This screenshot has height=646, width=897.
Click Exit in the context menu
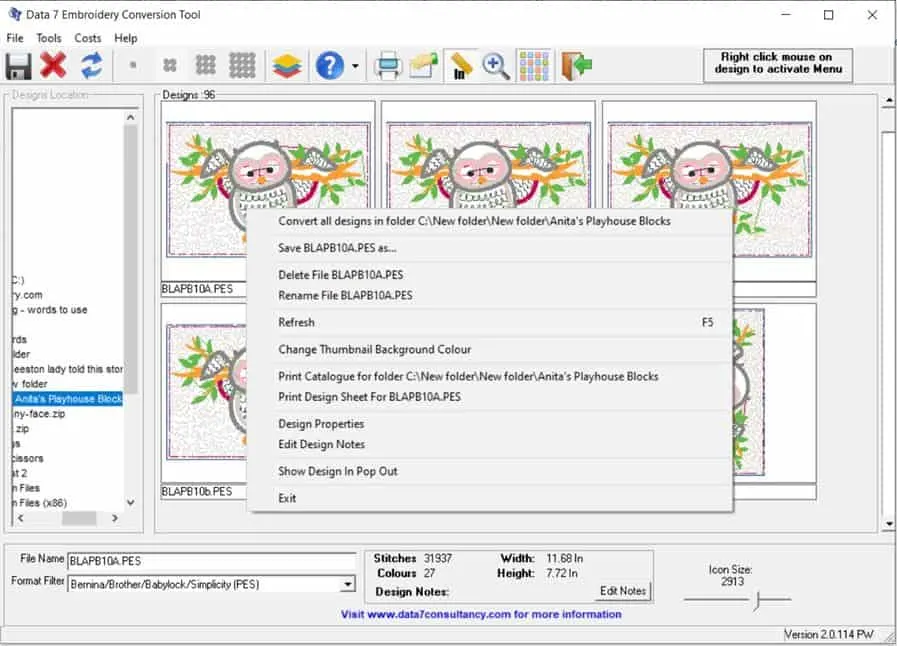point(490,498)
